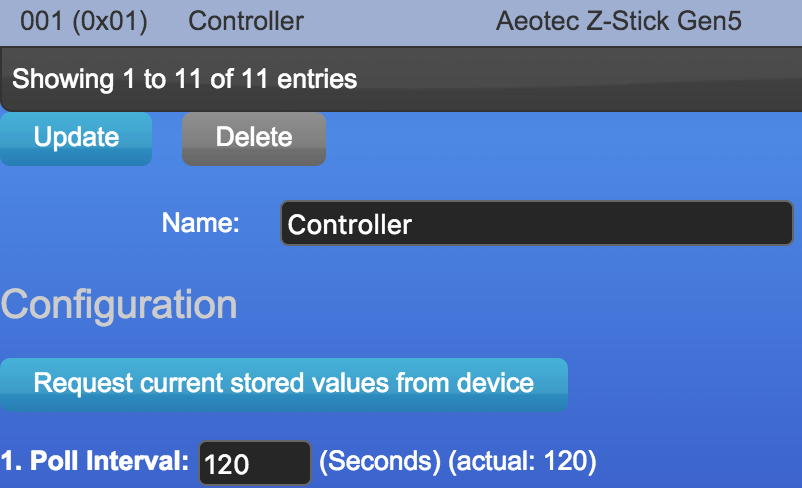The width and height of the screenshot is (802, 488).
Task: Click the hex value (0x01) in the row
Action: pyautogui.click(x=109, y=20)
